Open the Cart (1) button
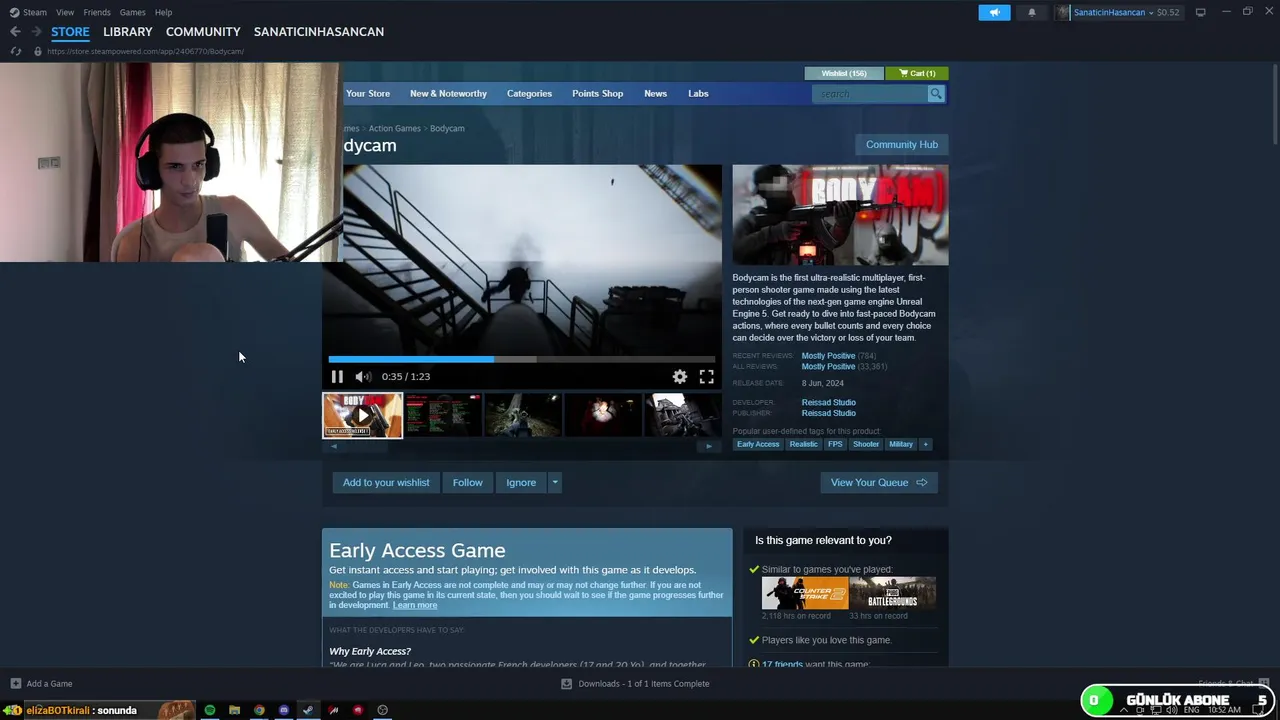This screenshot has height=720, width=1280. click(917, 73)
